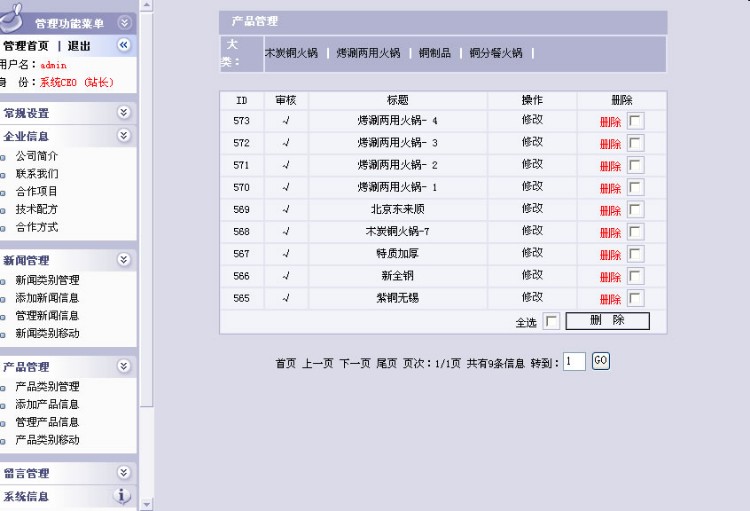Viewport: 750px width, 511px height.
Task: Open 公司简介 menu item
Action: pos(37,156)
